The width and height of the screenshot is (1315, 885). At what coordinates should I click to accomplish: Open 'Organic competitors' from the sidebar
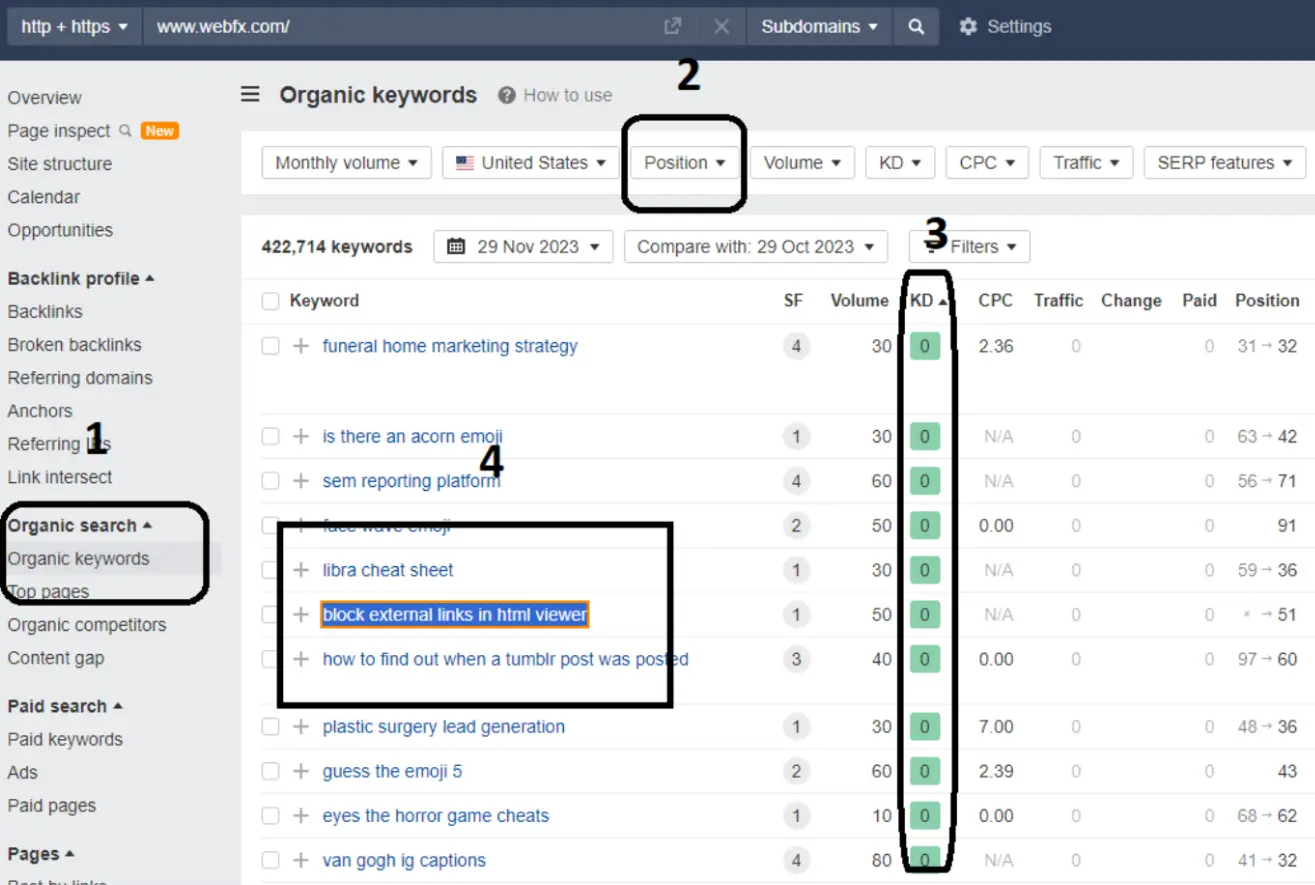coord(86,624)
